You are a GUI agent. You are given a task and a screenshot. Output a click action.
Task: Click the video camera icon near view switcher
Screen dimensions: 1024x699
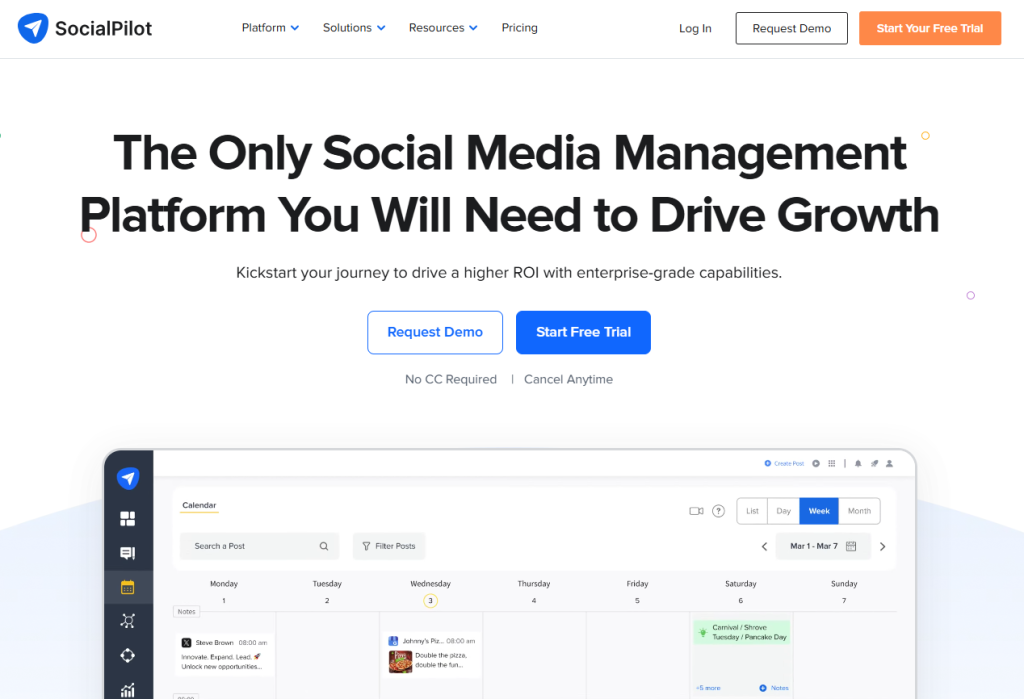point(696,511)
